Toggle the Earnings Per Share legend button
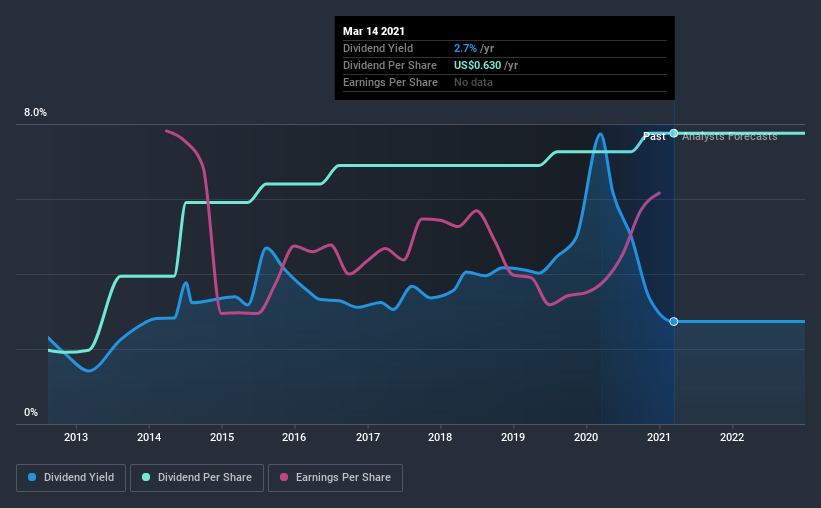 [335, 478]
